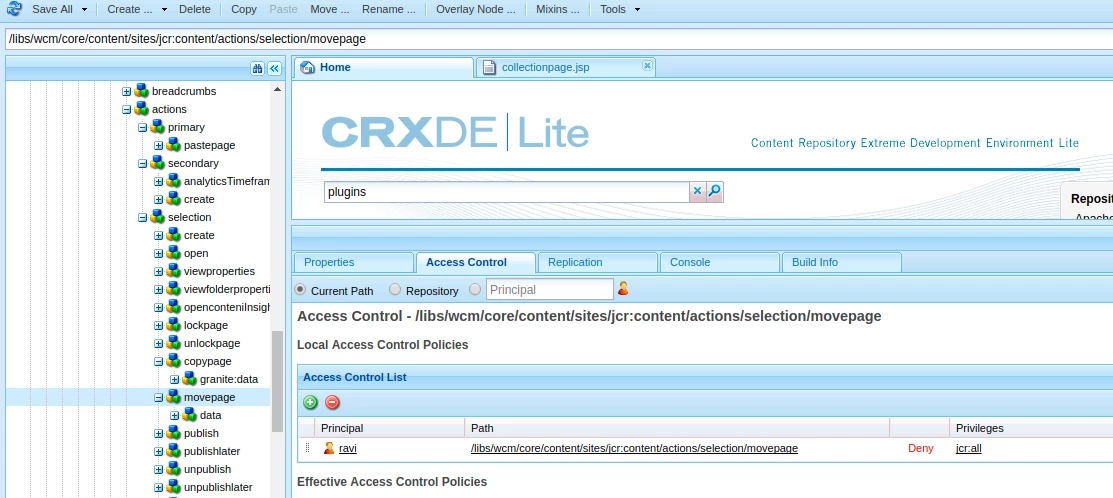
Task: Switch to the Properties tab
Action: [x=353, y=262]
